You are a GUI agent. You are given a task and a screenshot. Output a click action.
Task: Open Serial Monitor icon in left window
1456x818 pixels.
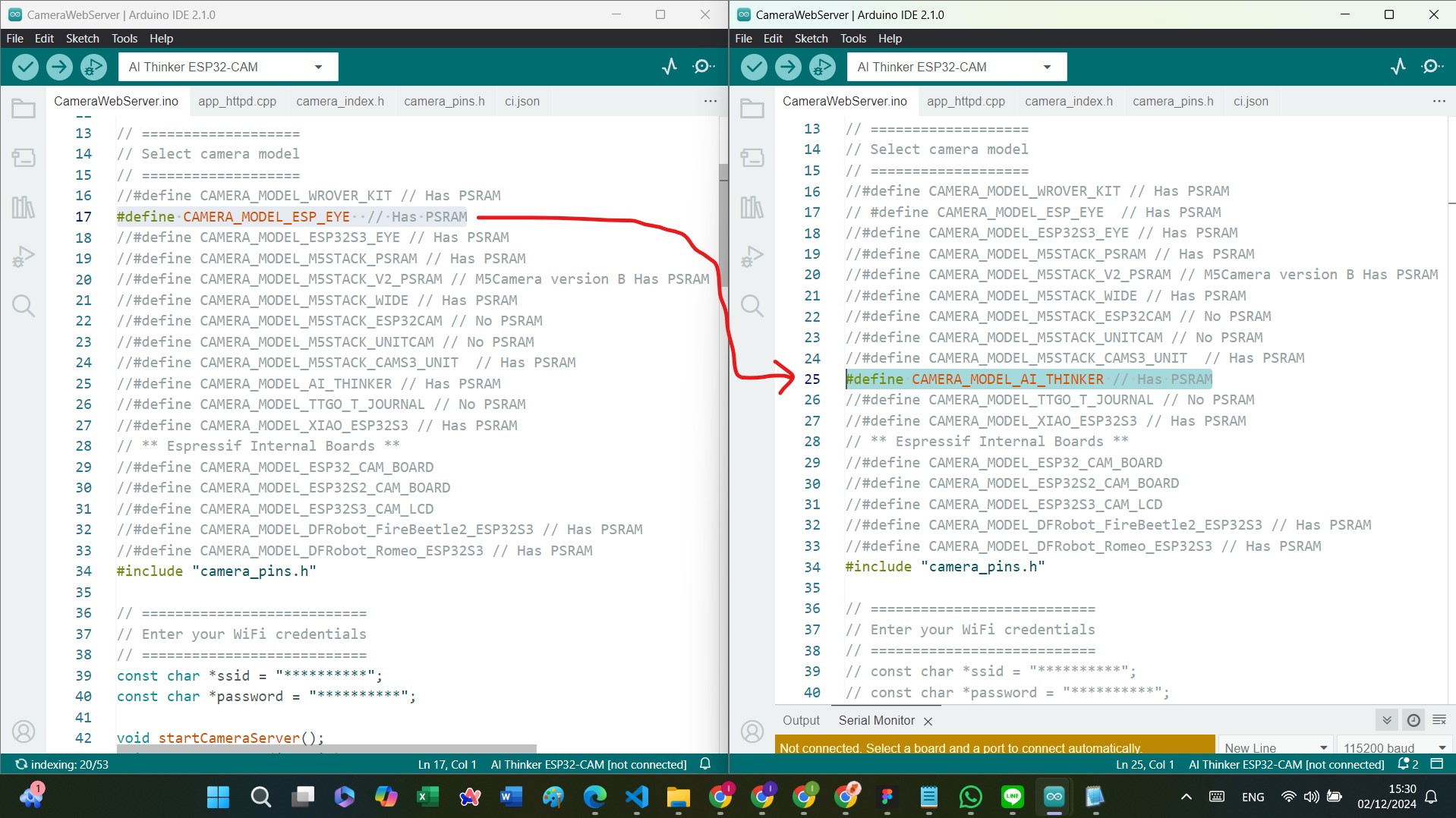(704, 67)
